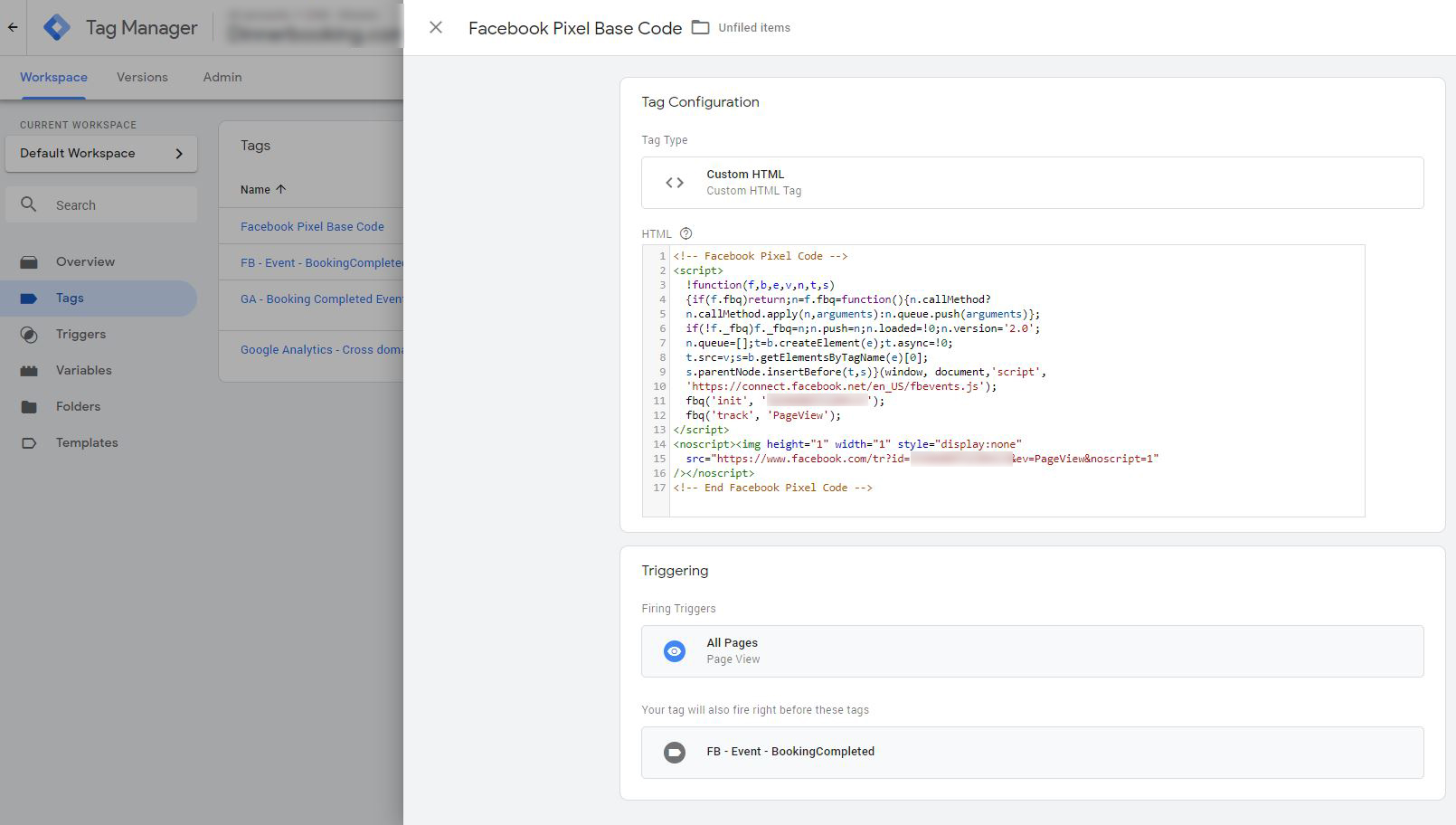
Task: Click the search magnifier icon in sidebar
Action: click(29, 204)
